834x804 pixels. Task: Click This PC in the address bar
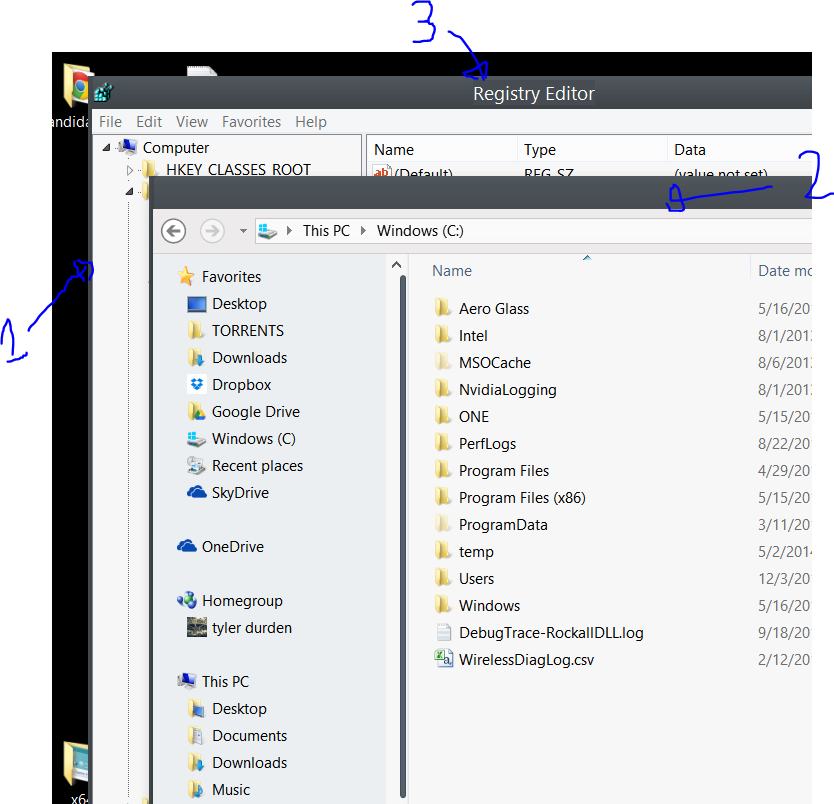(x=326, y=231)
